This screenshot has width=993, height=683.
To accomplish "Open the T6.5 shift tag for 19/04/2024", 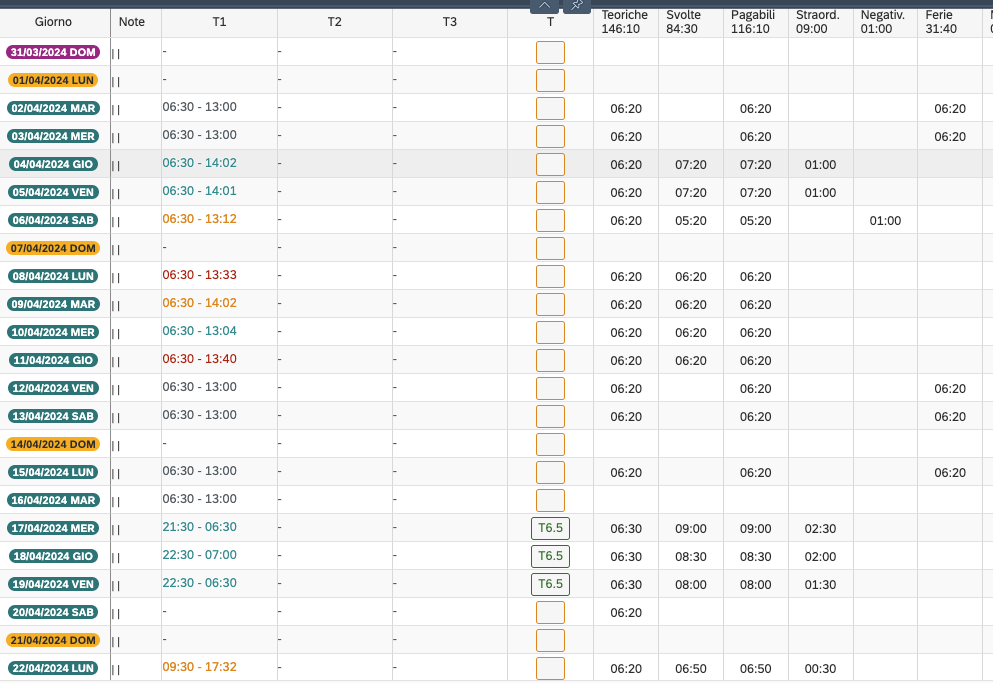I will tap(550, 584).
